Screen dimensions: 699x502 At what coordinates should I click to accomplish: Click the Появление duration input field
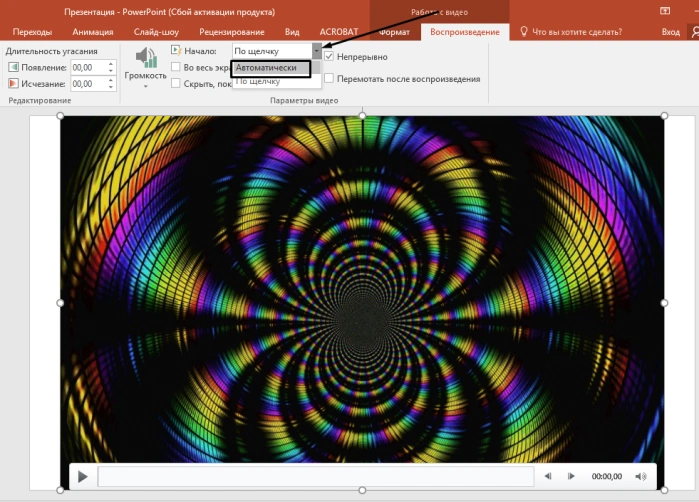point(89,67)
